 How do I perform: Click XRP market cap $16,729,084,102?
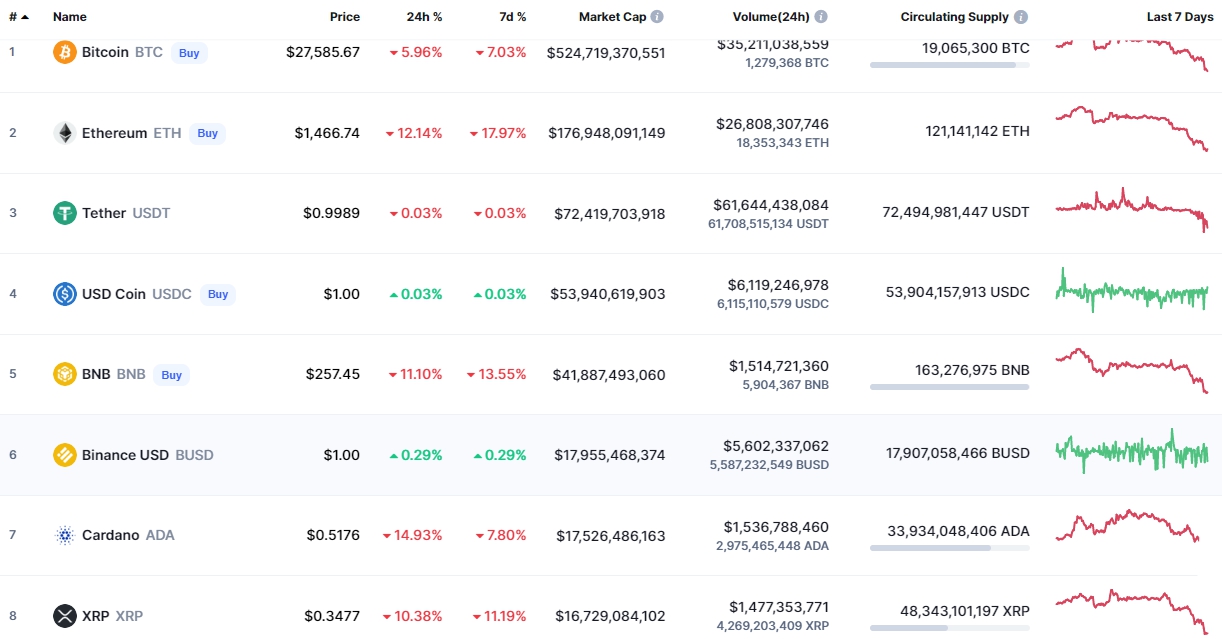[x=610, y=616]
